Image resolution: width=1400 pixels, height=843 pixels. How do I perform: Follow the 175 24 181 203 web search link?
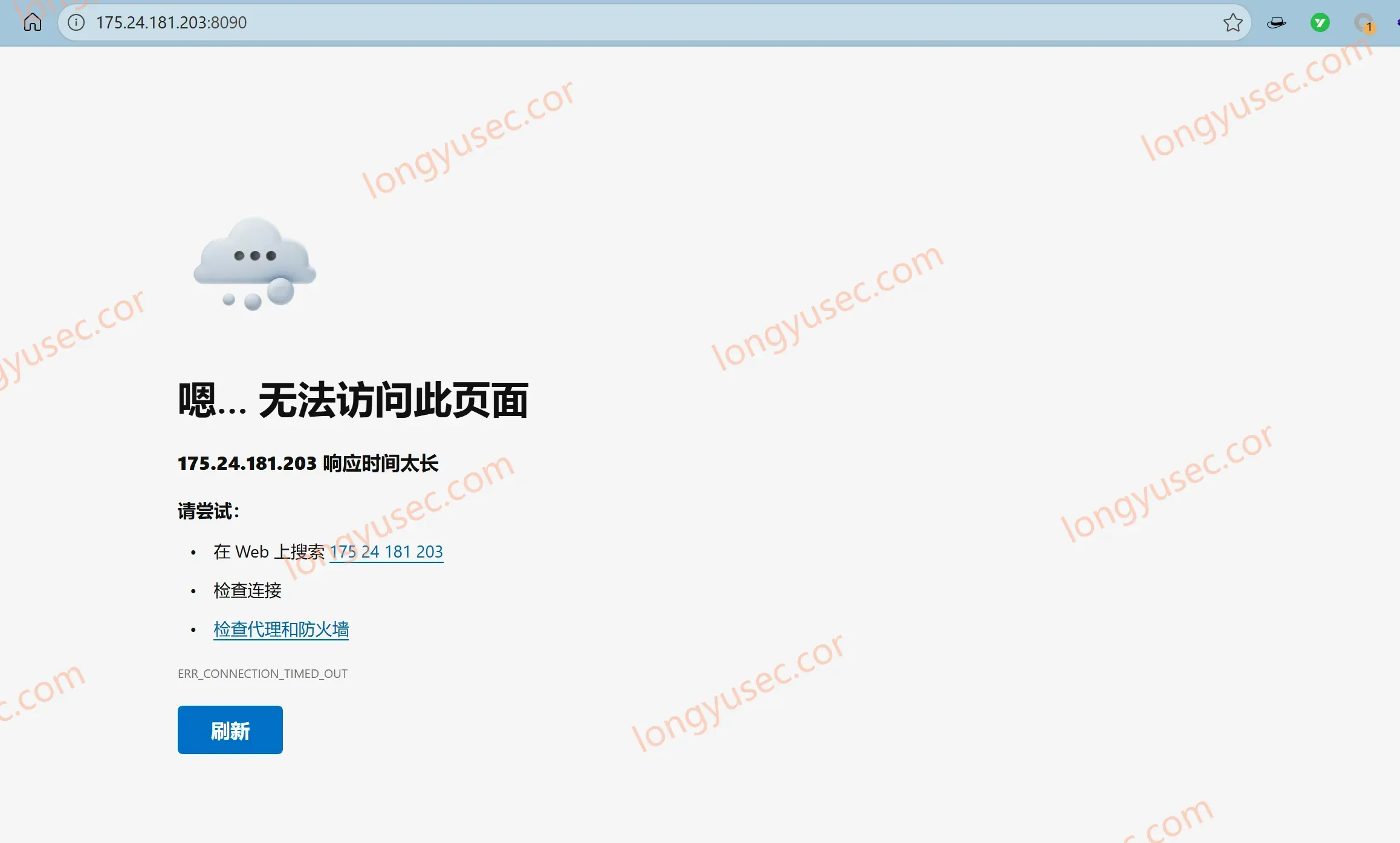click(386, 552)
